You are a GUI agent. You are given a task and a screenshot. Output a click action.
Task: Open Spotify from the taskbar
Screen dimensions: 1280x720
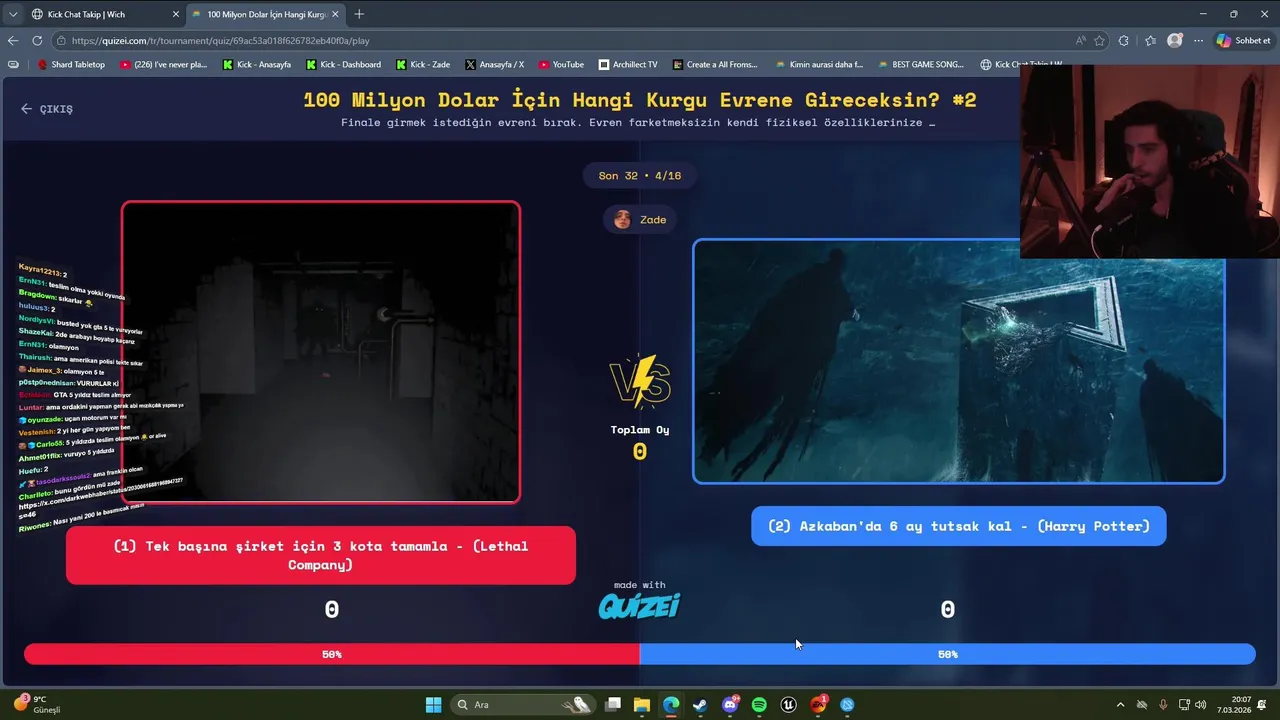coord(759,705)
